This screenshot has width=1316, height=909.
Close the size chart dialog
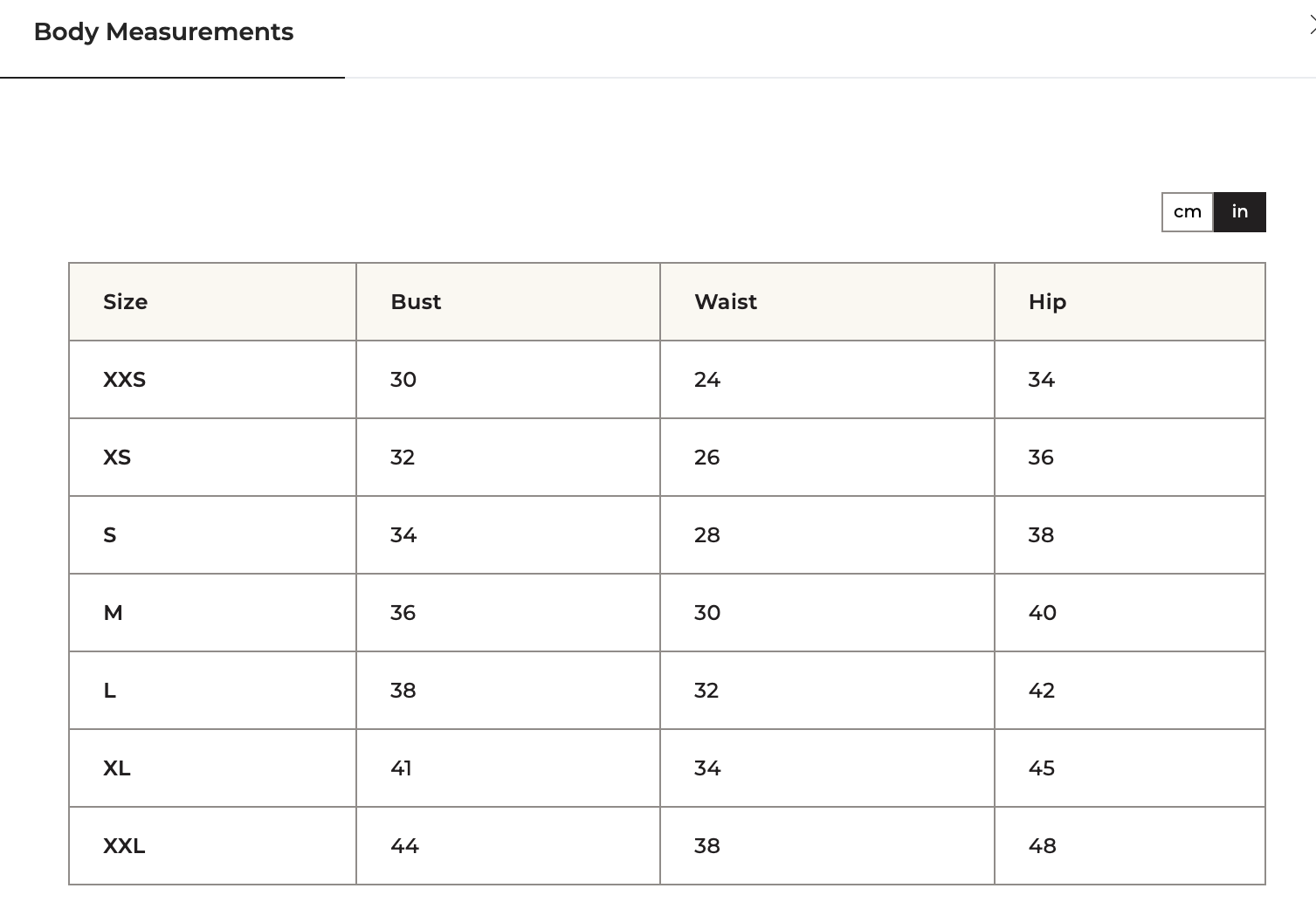coord(1311,26)
